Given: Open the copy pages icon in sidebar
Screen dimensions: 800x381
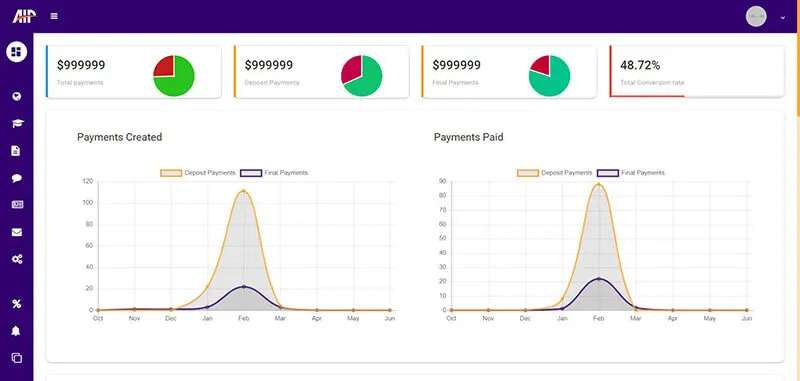Looking at the screenshot, I should pyautogui.click(x=17, y=358).
